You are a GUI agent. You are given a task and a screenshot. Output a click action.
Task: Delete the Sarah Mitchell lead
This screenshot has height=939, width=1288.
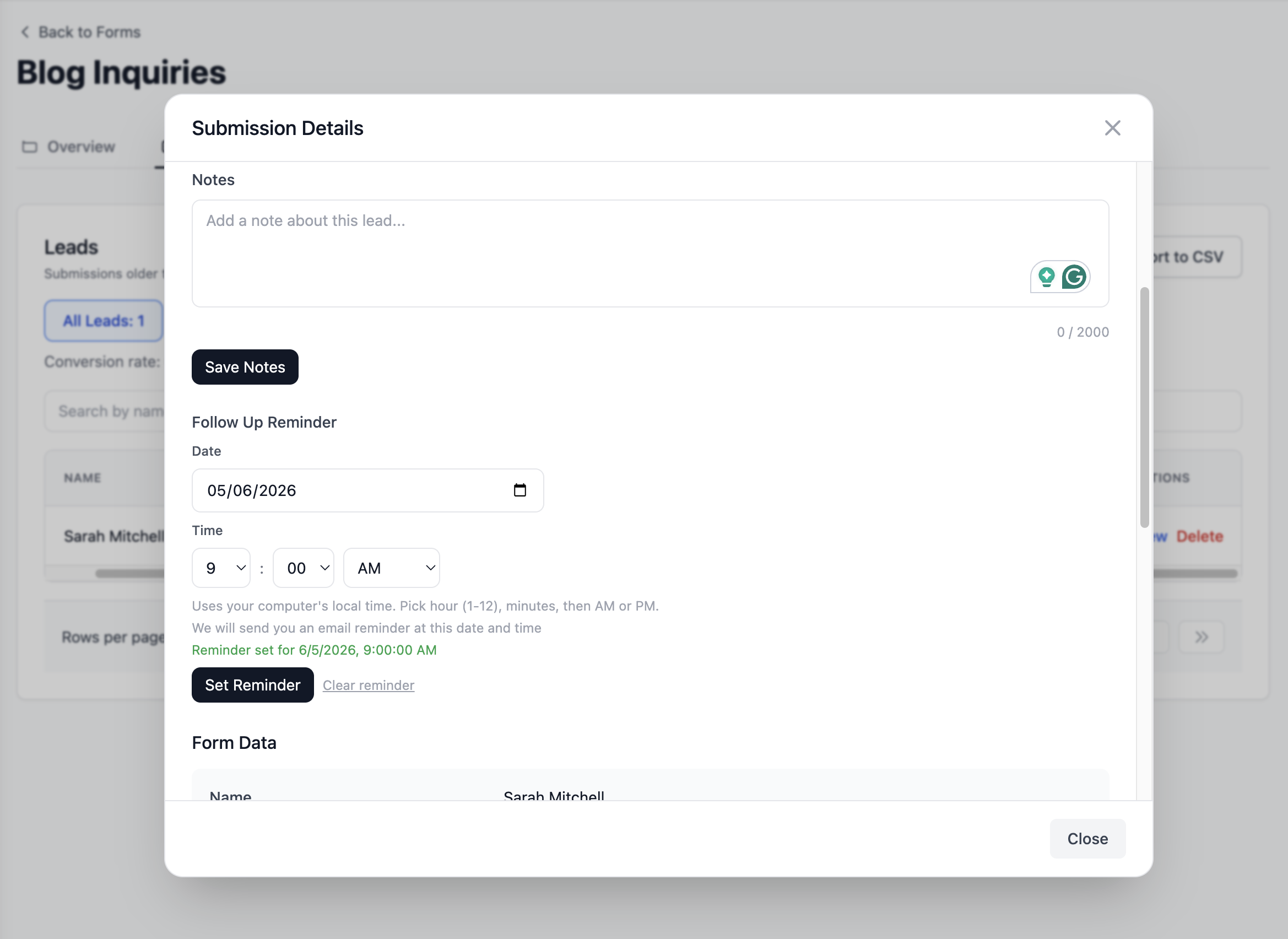[x=1199, y=536]
